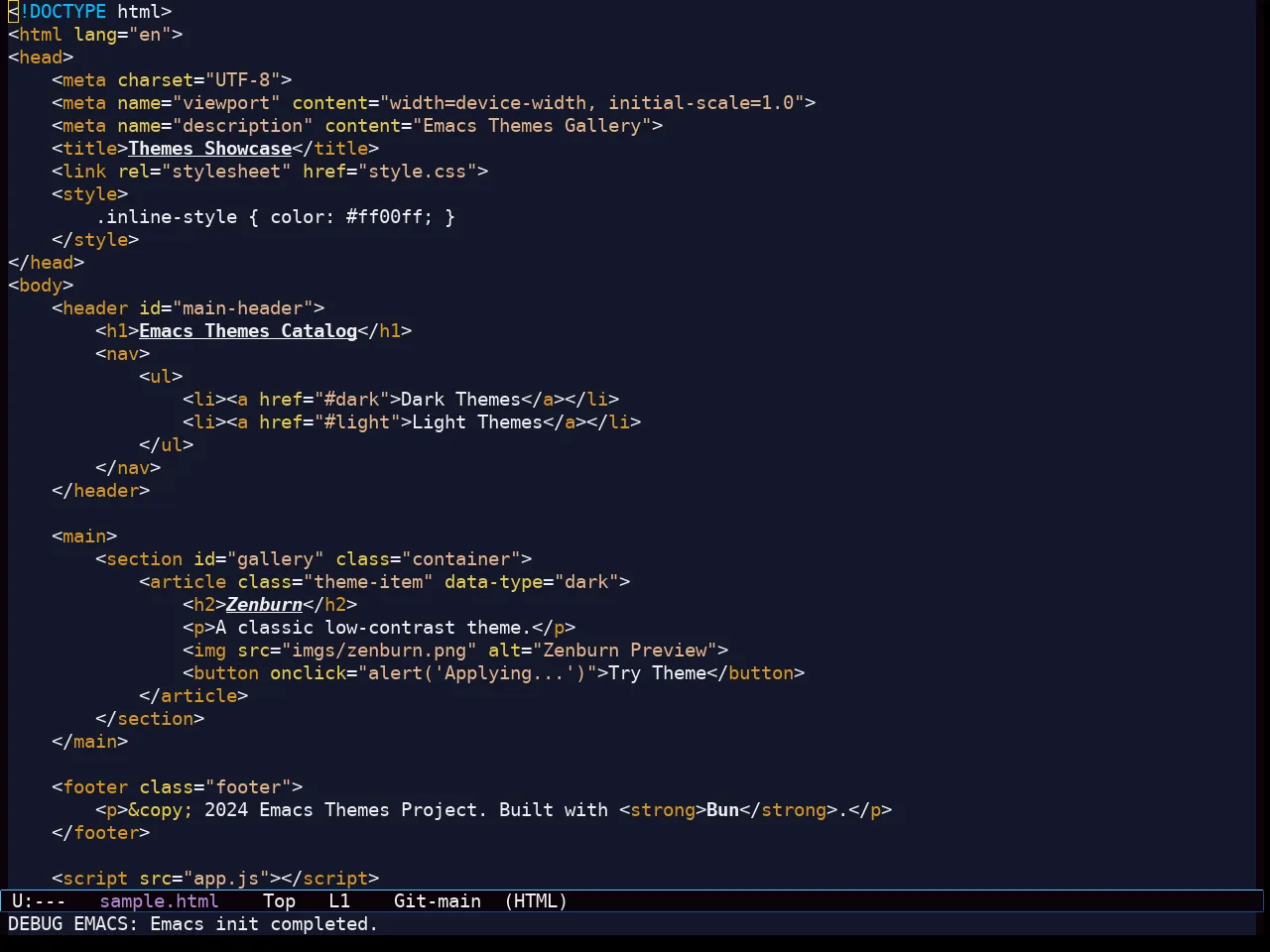Click the opening main tag
The height and width of the screenshot is (952, 1270).
[x=84, y=536]
